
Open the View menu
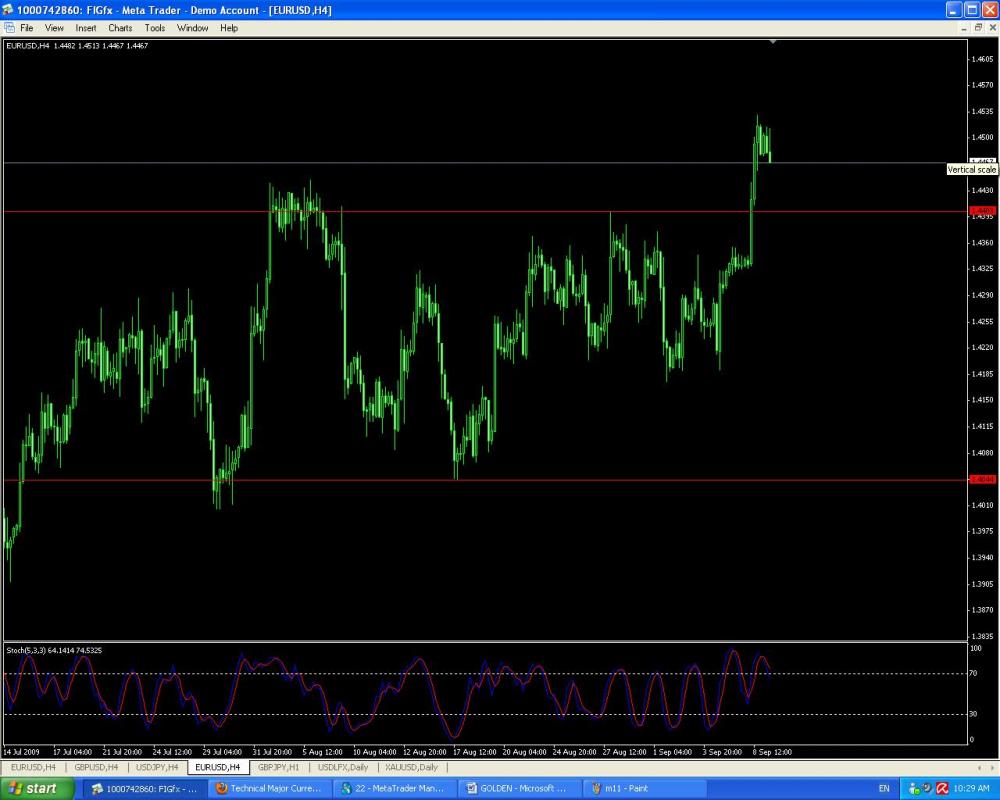click(54, 28)
